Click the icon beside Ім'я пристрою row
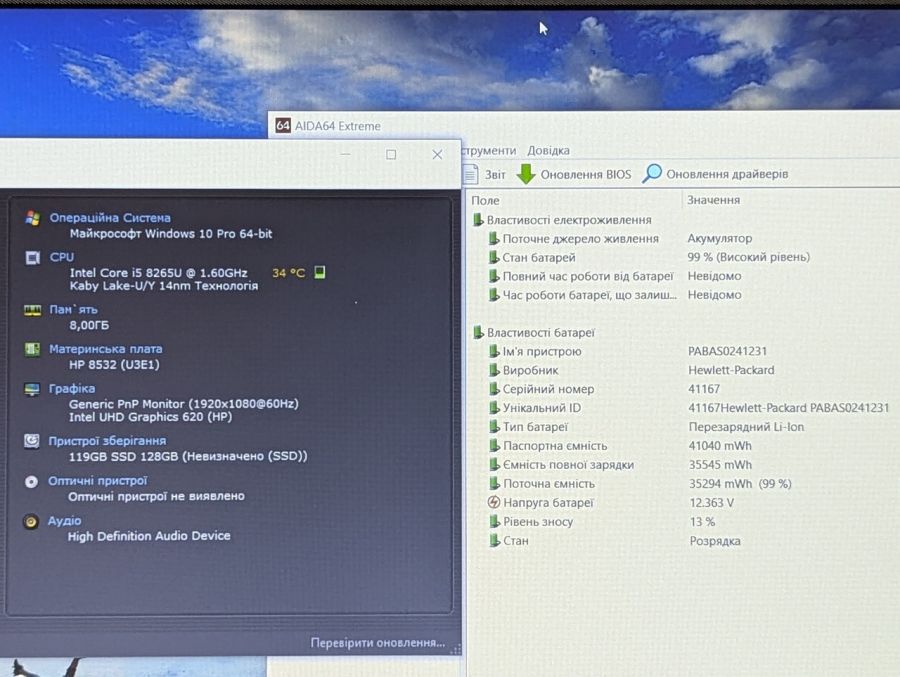Viewport: 900px width, 677px height. coord(494,351)
